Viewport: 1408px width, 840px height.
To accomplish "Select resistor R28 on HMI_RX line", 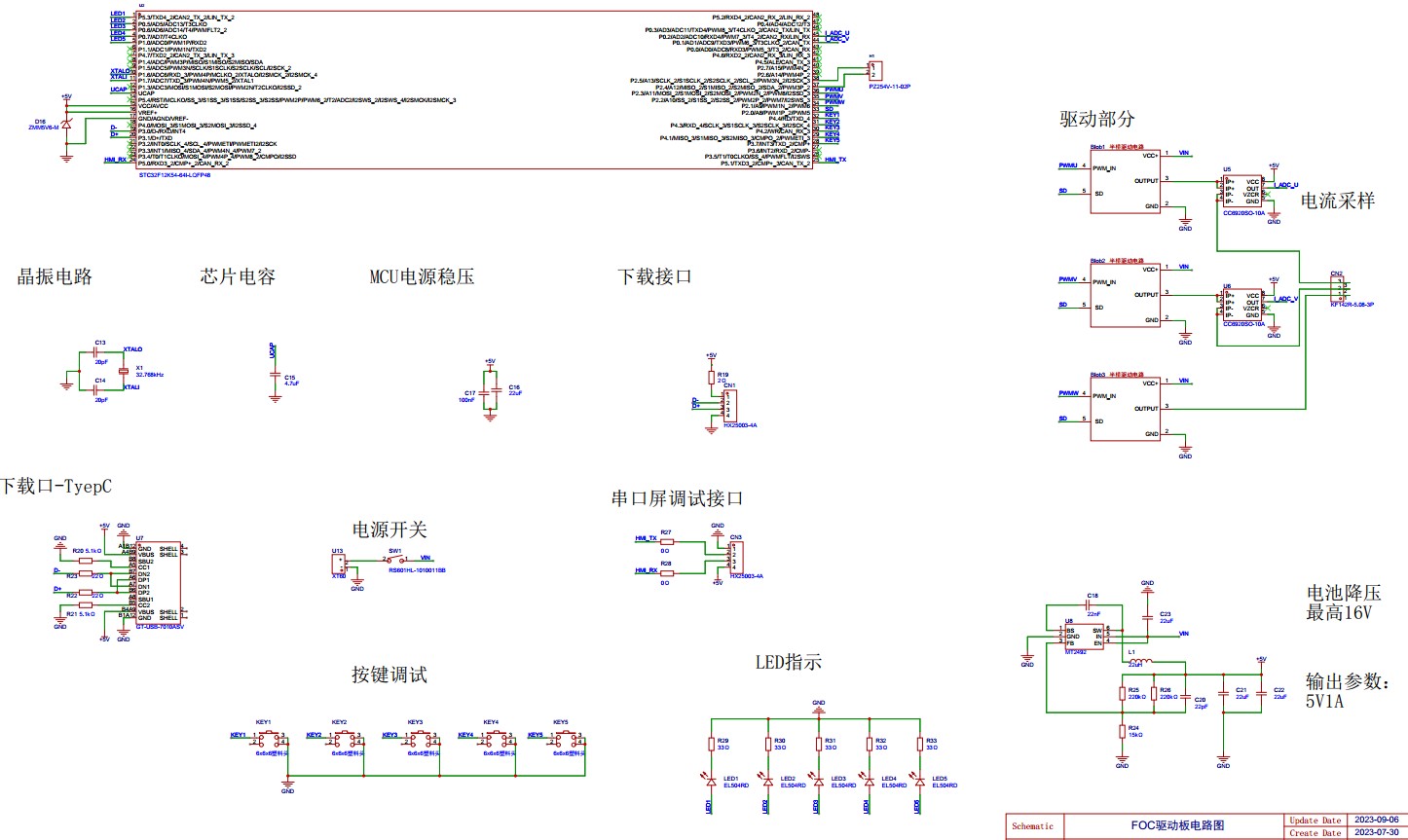I will [x=666, y=571].
